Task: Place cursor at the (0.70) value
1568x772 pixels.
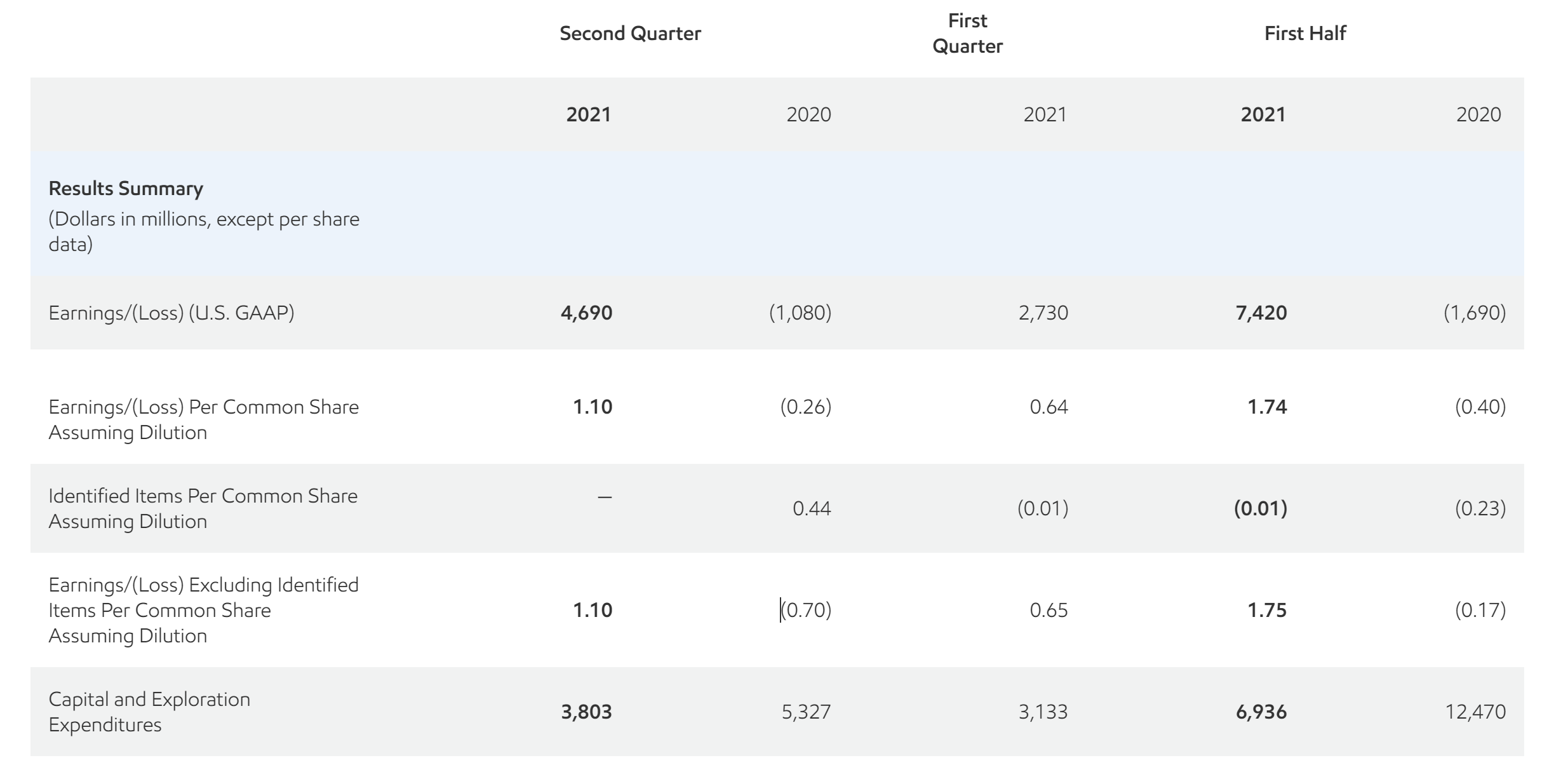Action: (805, 610)
